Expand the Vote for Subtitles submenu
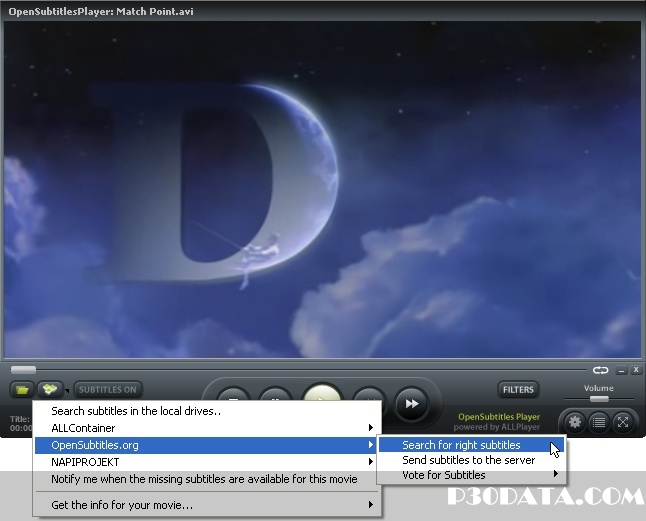 (x=472, y=475)
